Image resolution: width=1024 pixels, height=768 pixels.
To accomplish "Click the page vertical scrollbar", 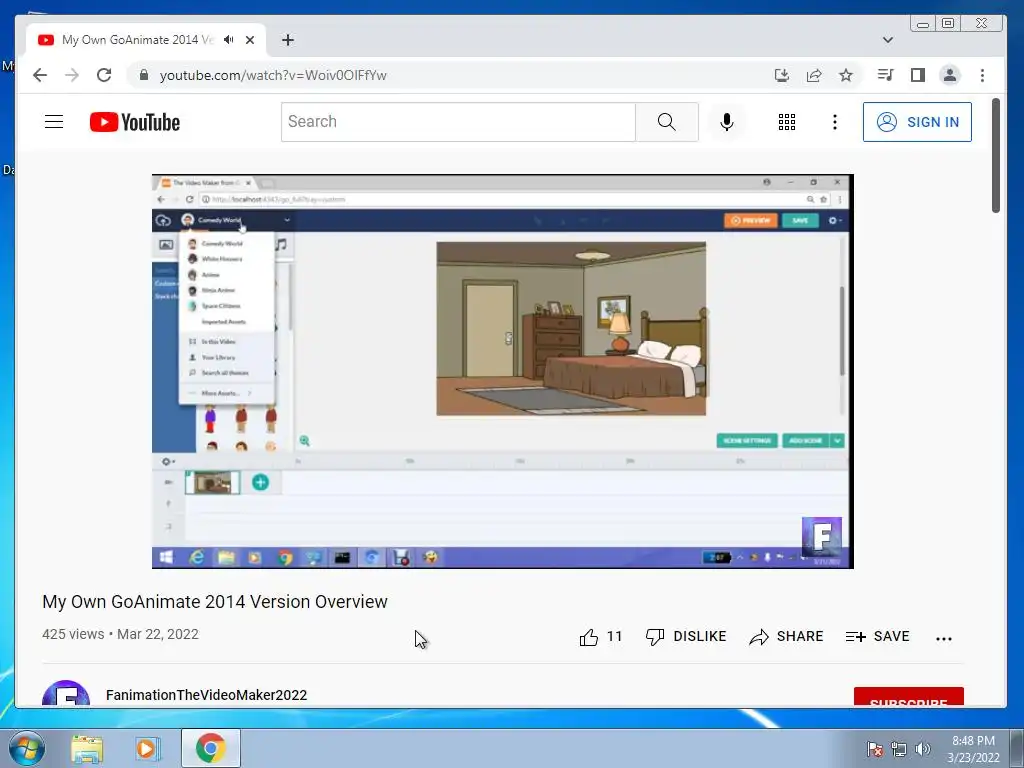I will pyautogui.click(x=995, y=155).
